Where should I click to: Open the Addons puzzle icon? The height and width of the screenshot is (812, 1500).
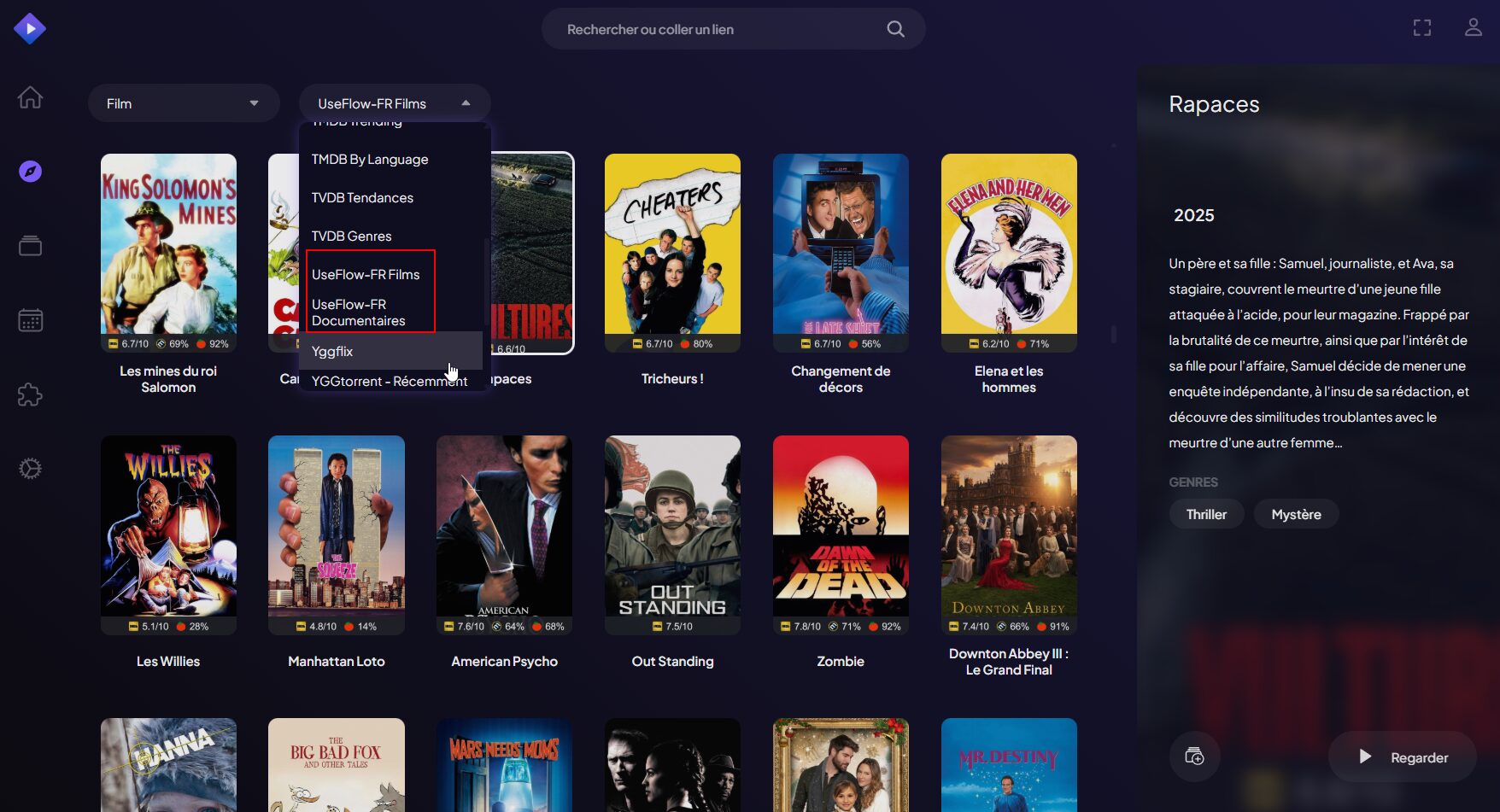pos(30,394)
